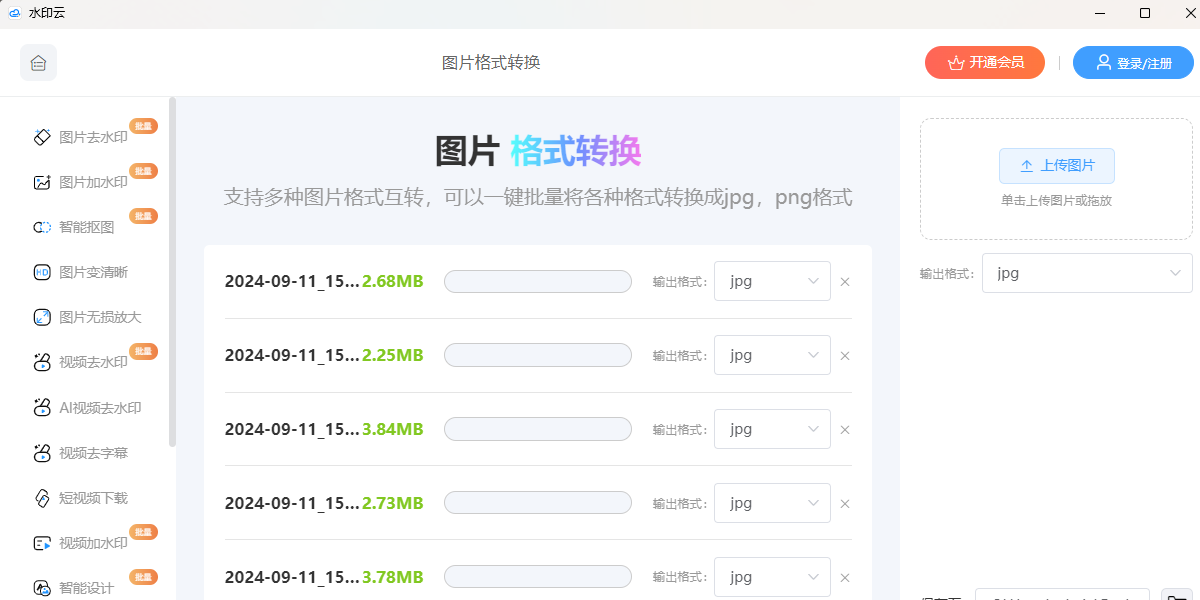Click the 开通会员 membership button
Viewport: 1200px width, 600px height.
[x=985, y=62]
